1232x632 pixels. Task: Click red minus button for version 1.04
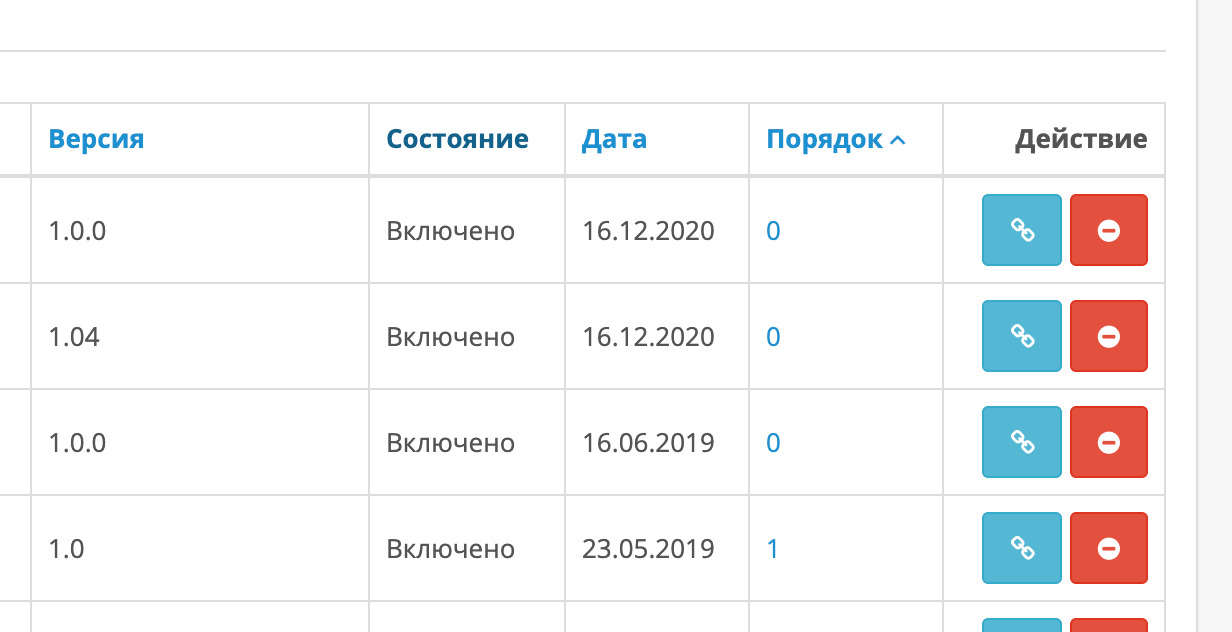pyautogui.click(x=1109, y=336)
